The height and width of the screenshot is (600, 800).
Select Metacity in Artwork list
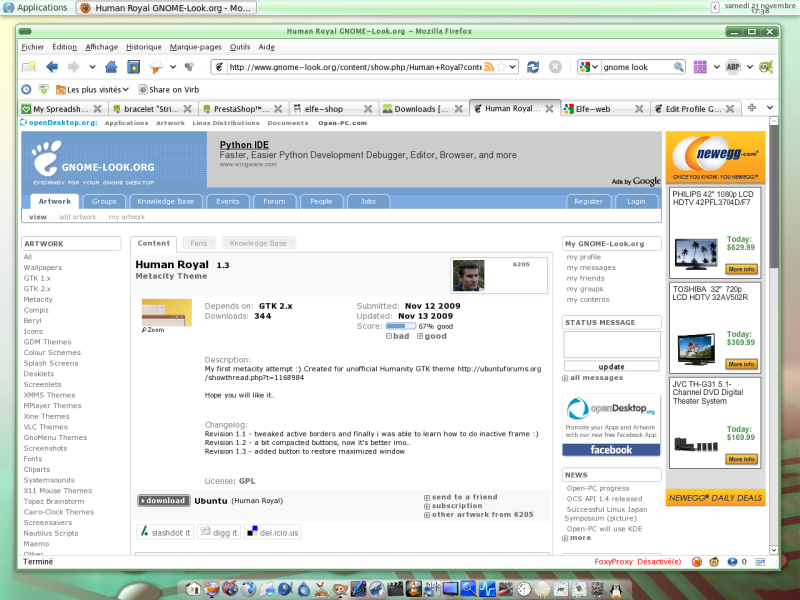[x=38, y=299]
